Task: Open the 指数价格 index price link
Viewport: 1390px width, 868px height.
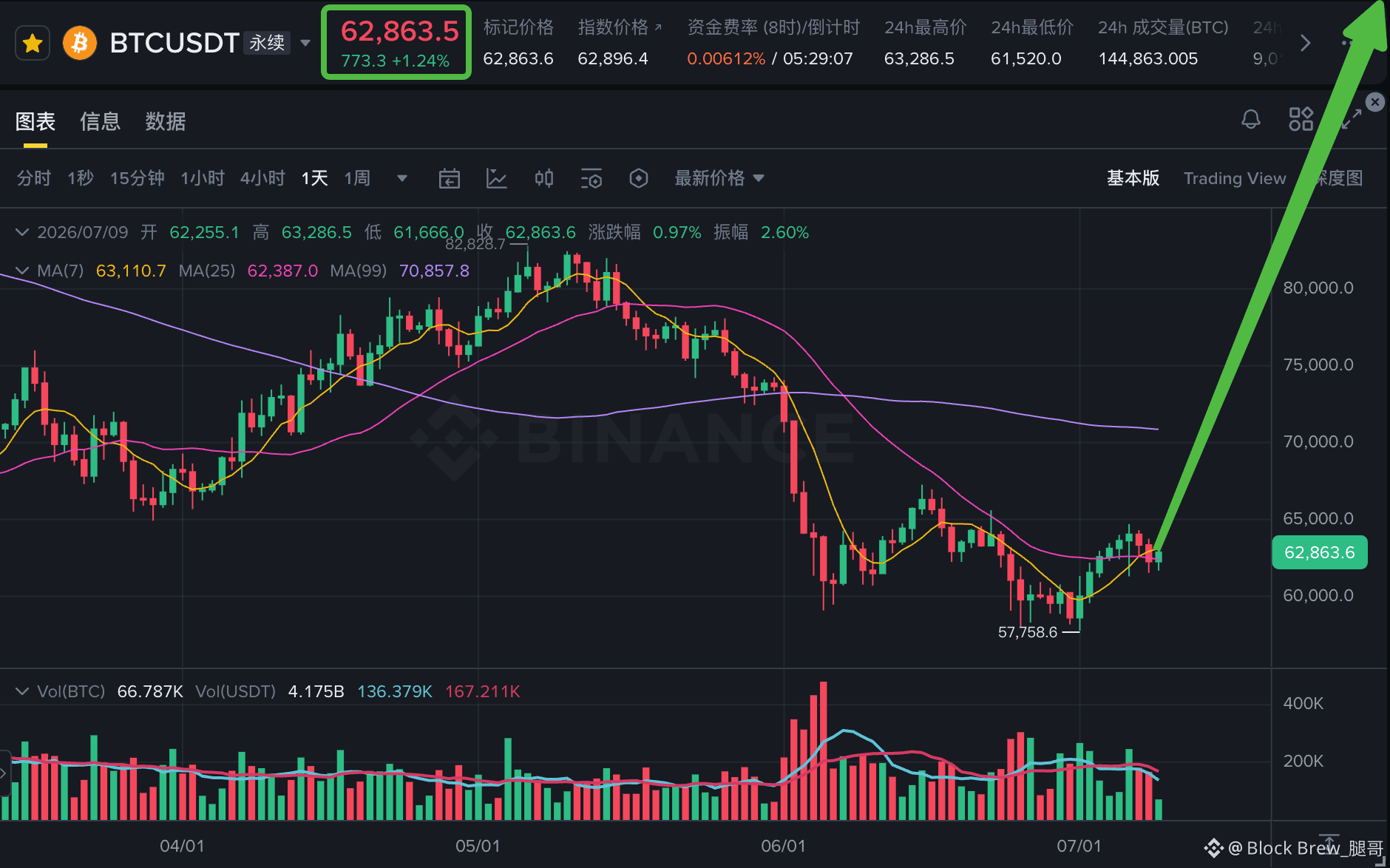Action: pyautogui.click(x=620, y=27)
